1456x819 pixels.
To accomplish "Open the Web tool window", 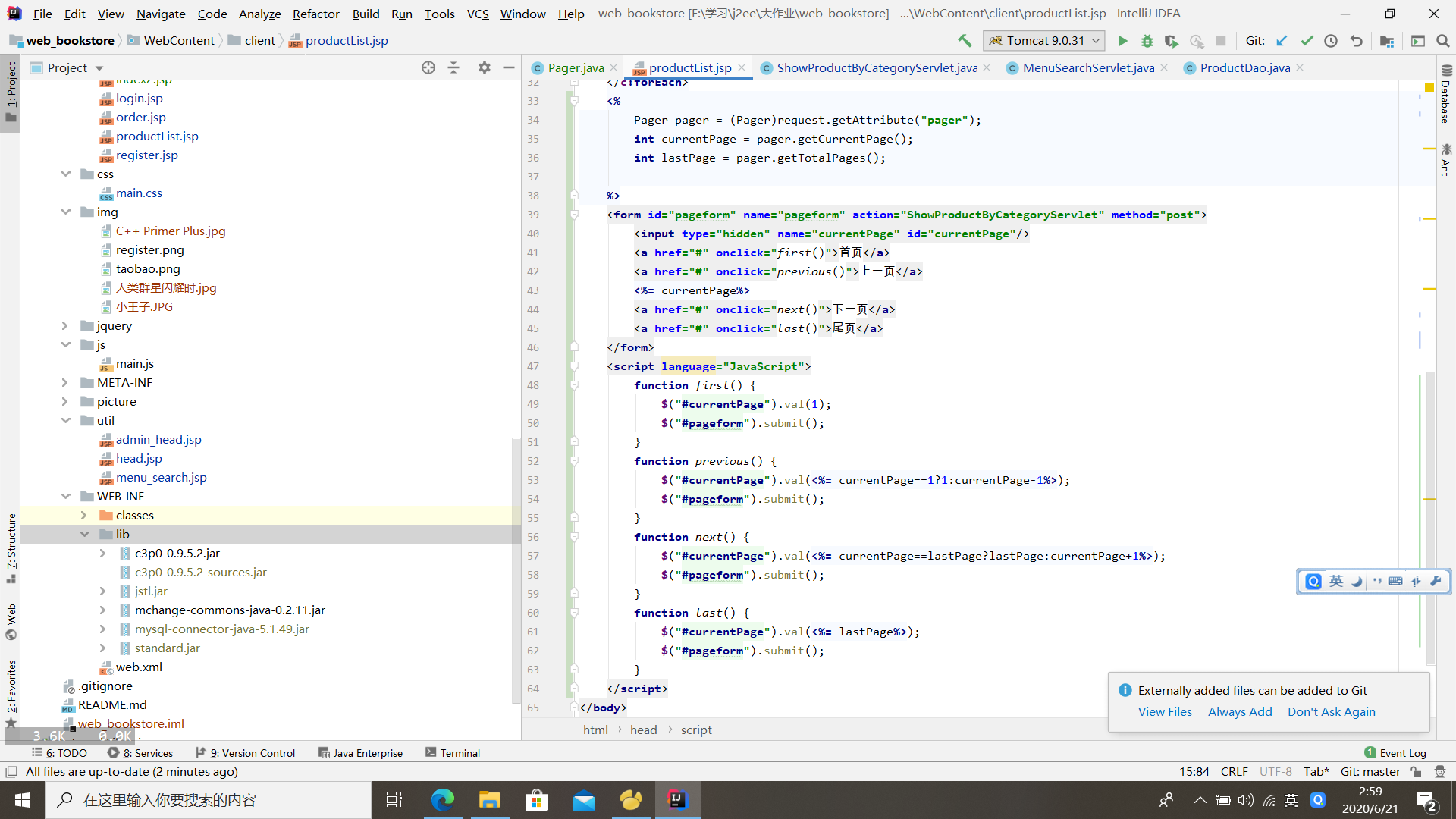I will (x=11, y=622).
